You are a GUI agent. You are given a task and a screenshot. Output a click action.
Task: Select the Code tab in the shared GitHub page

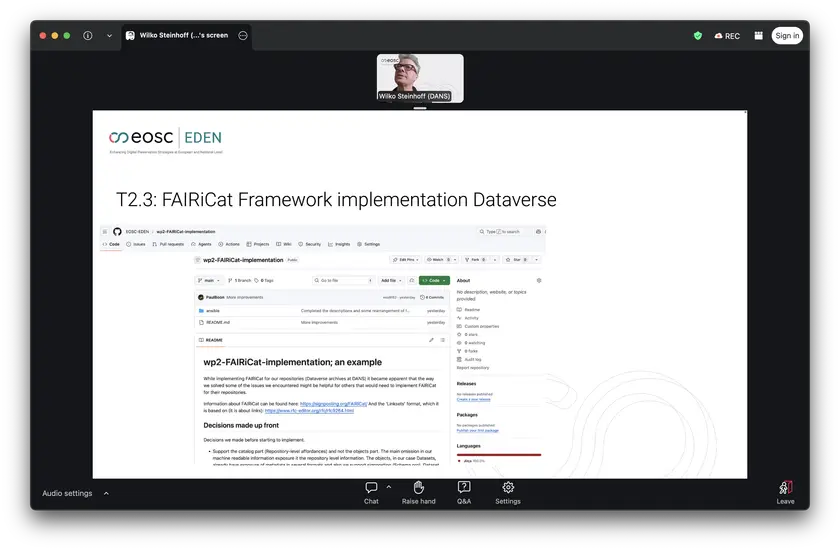tap(111, 244)
